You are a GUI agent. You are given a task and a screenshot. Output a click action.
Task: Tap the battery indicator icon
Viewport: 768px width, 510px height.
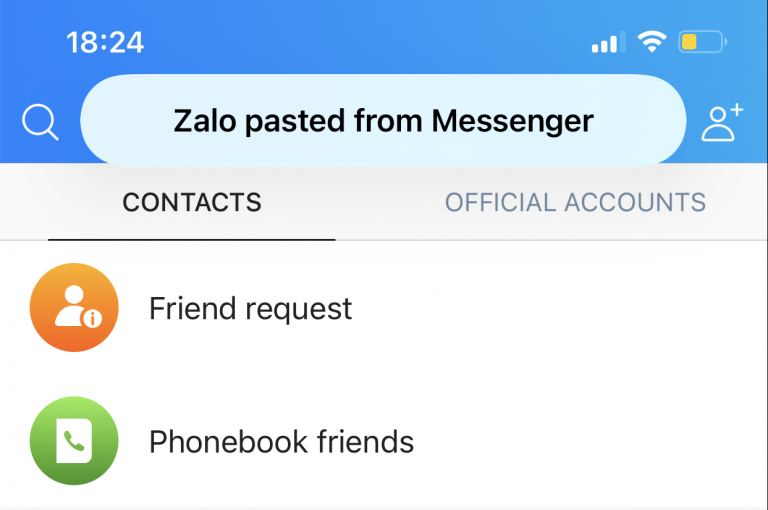(x=702, y=42)
